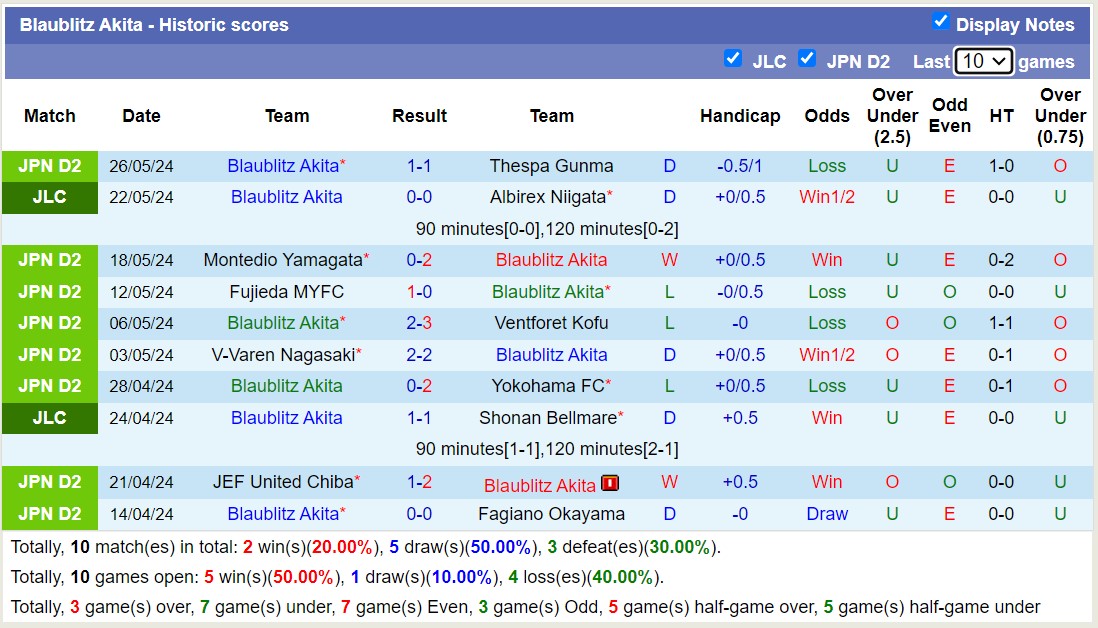Click JPN D2 badge for 26/05/24 match
This screenshot has width=1098, height=628.
[x=50, y=166]
